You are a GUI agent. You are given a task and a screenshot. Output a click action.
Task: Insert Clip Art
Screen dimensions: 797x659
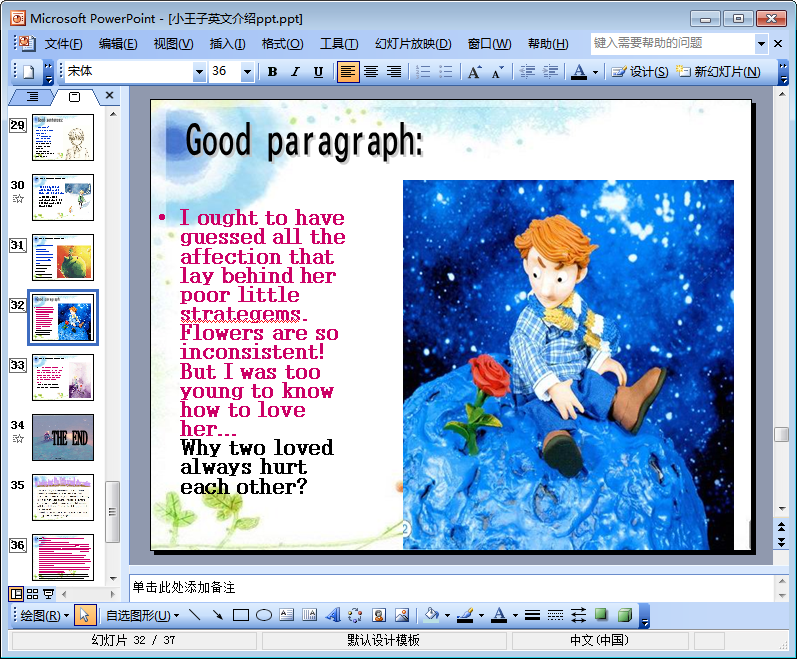tap(379, 615)
